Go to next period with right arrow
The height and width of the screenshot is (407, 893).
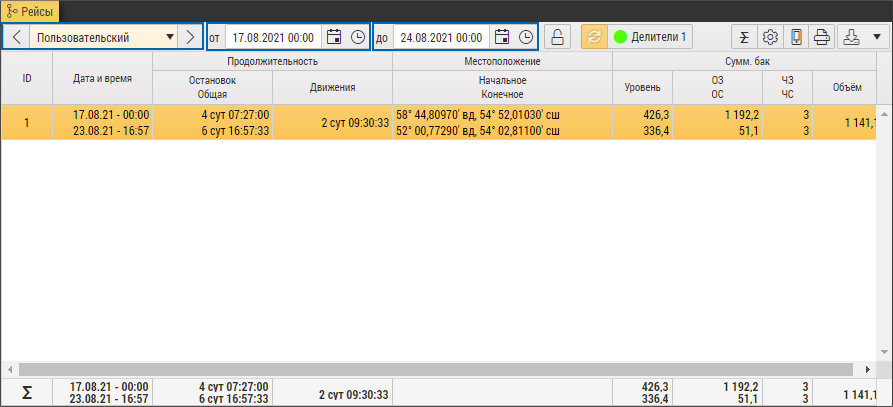click(x=190, y=38)
